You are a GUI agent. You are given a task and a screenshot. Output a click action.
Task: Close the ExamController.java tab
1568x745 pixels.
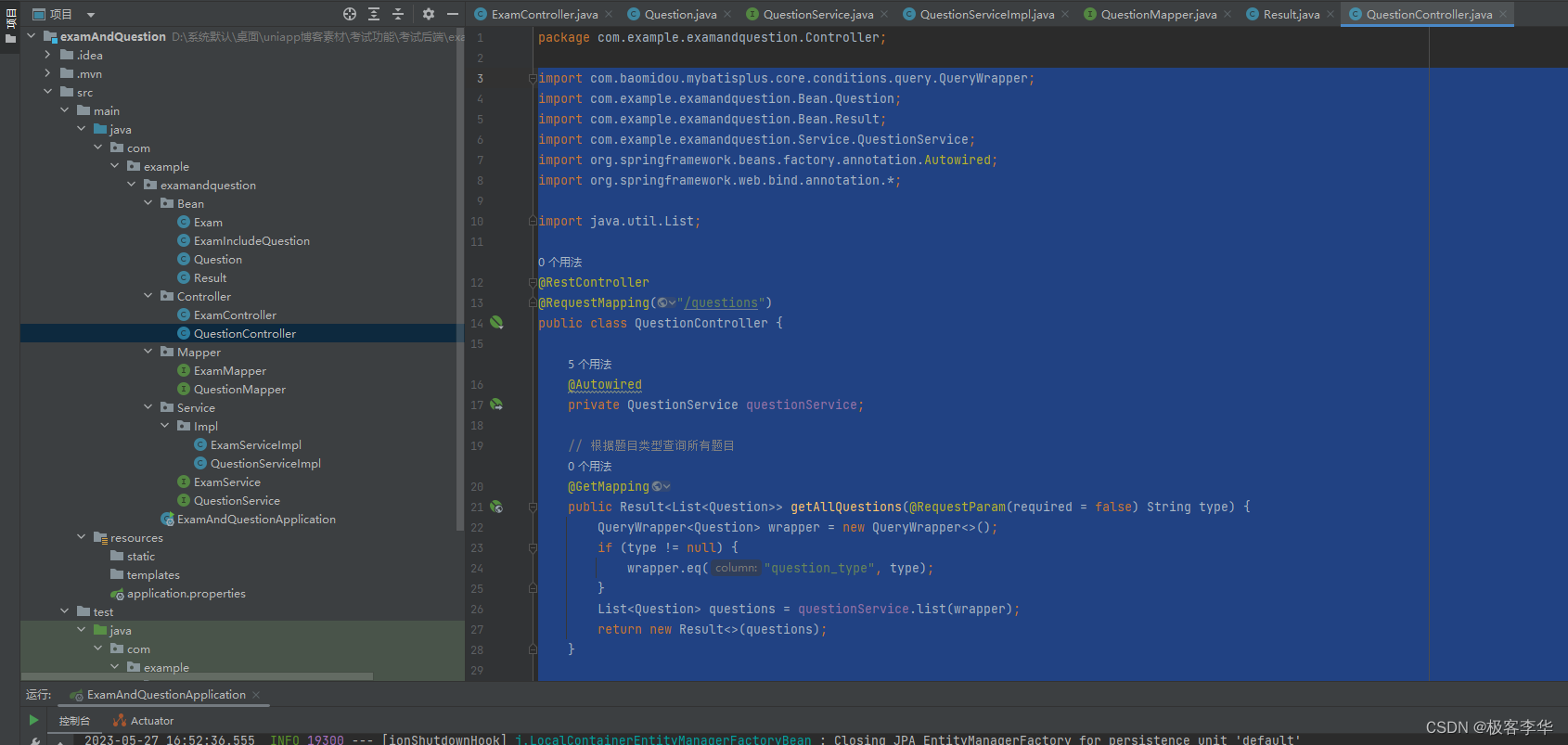[x=609, y=14]
